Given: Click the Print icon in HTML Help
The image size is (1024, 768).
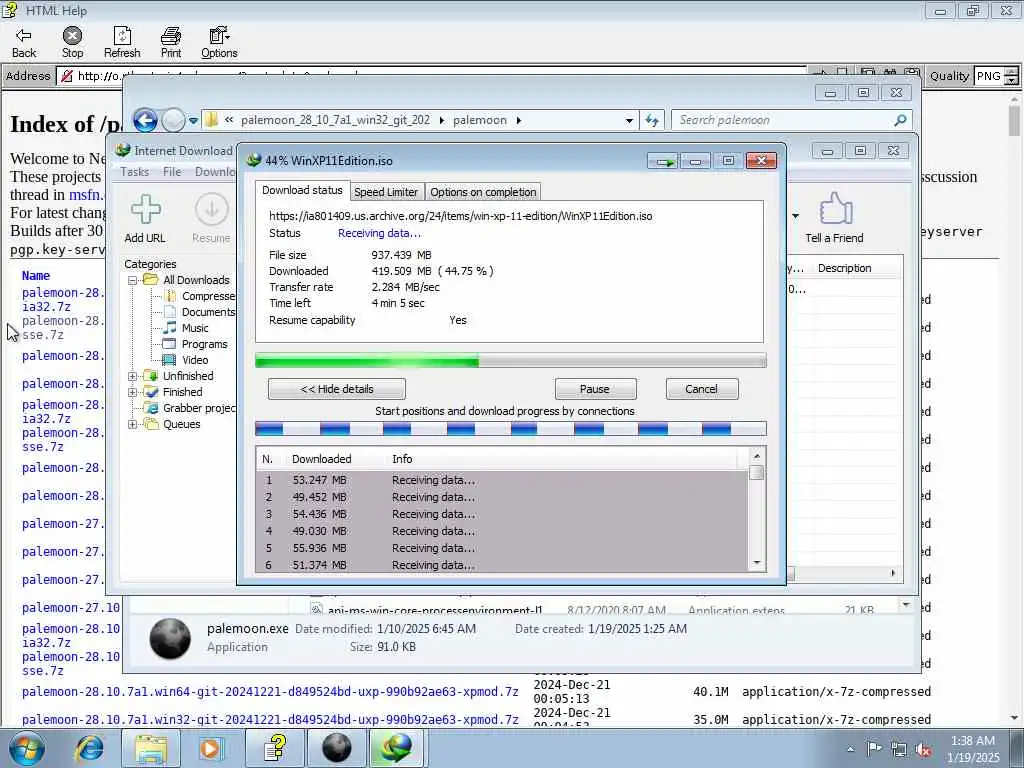Looking at the screenshot, I should (171, 36).
